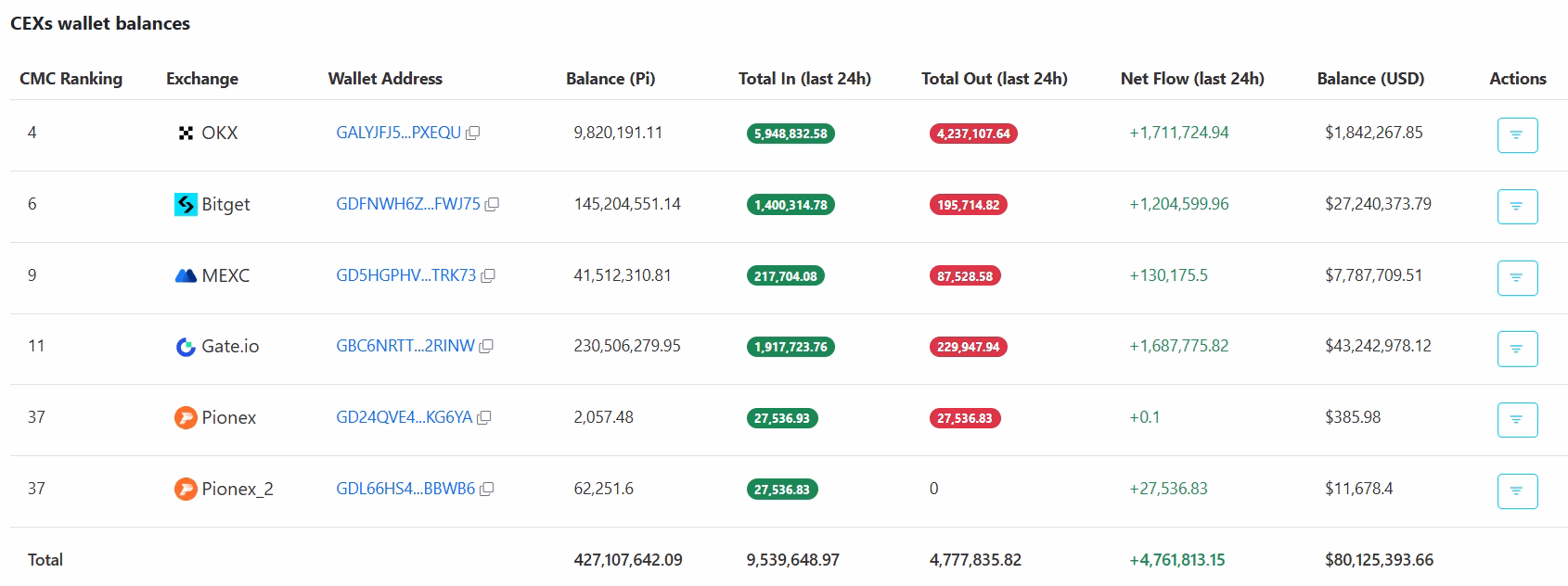Click the OKX row filter action button
The height and width of the screenshot is (586, 1568).
coord(1517,135)
